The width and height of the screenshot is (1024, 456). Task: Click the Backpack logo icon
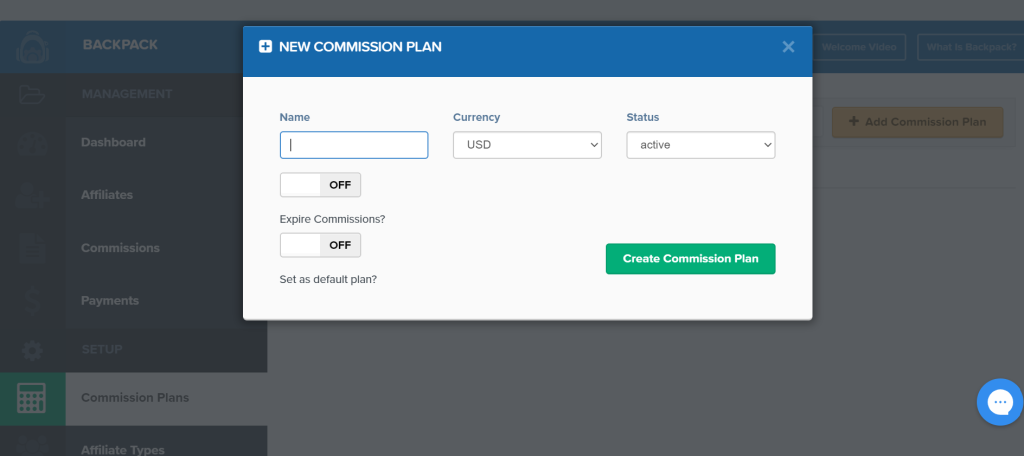pyautogui.click(x=32, y=46)
